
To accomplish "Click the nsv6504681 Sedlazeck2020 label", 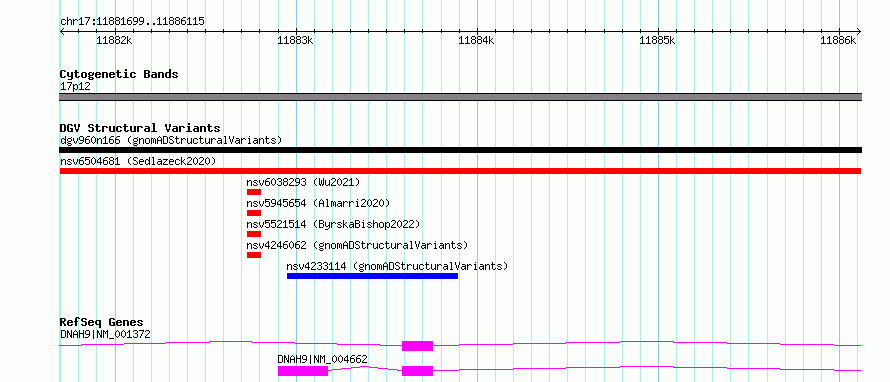I will (x=138, y=161).
